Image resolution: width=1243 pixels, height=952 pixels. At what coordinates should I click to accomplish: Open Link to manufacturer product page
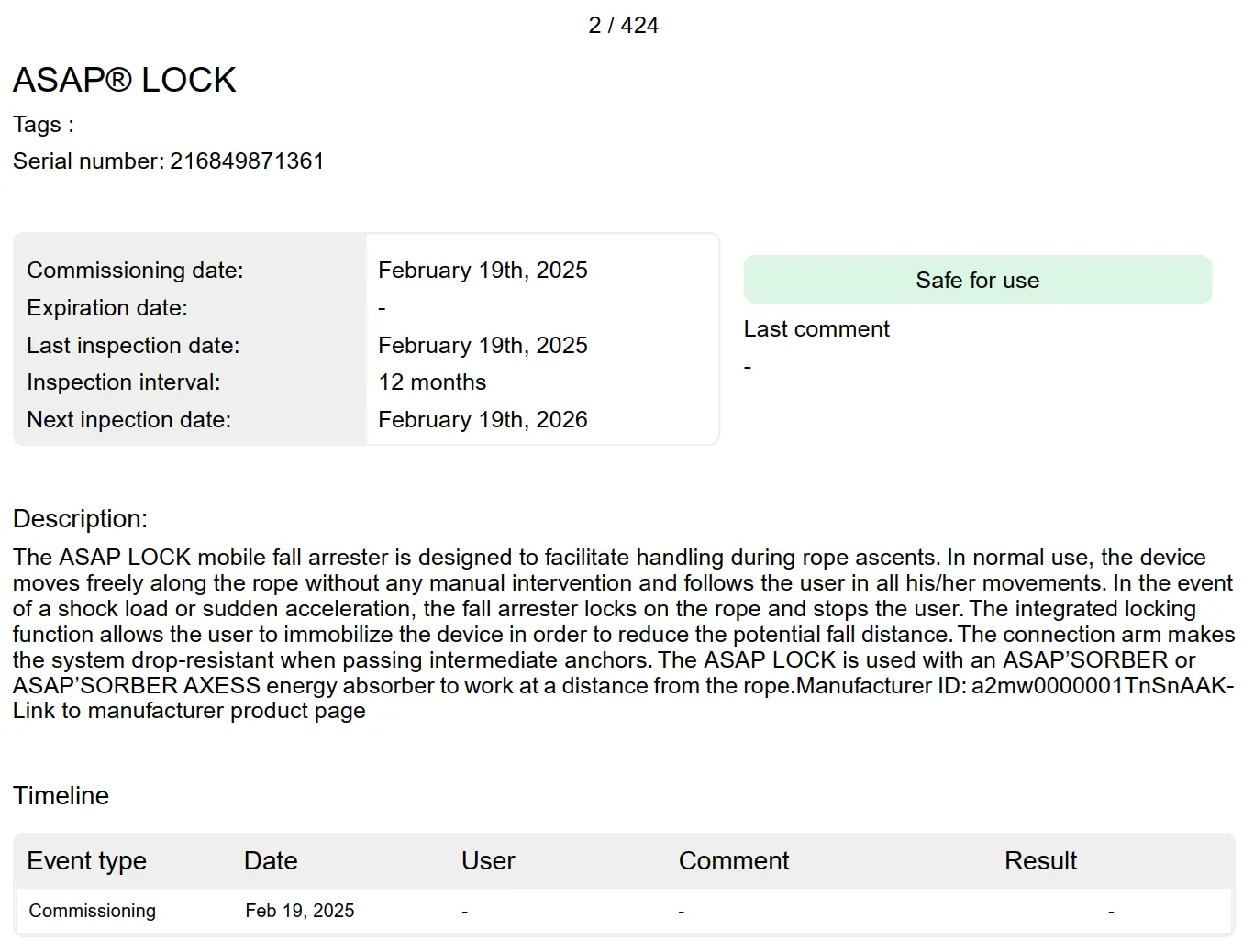[189, 711]
